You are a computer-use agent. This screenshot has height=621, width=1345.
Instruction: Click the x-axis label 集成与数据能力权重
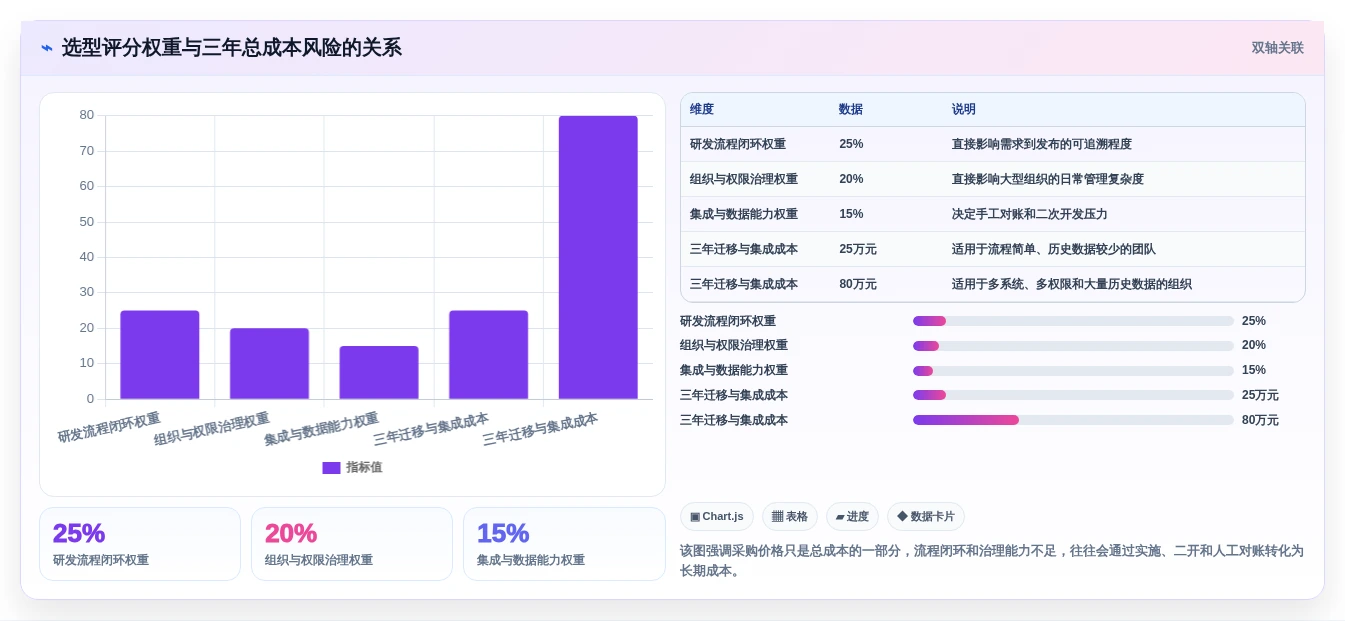[x=322, y=429]
